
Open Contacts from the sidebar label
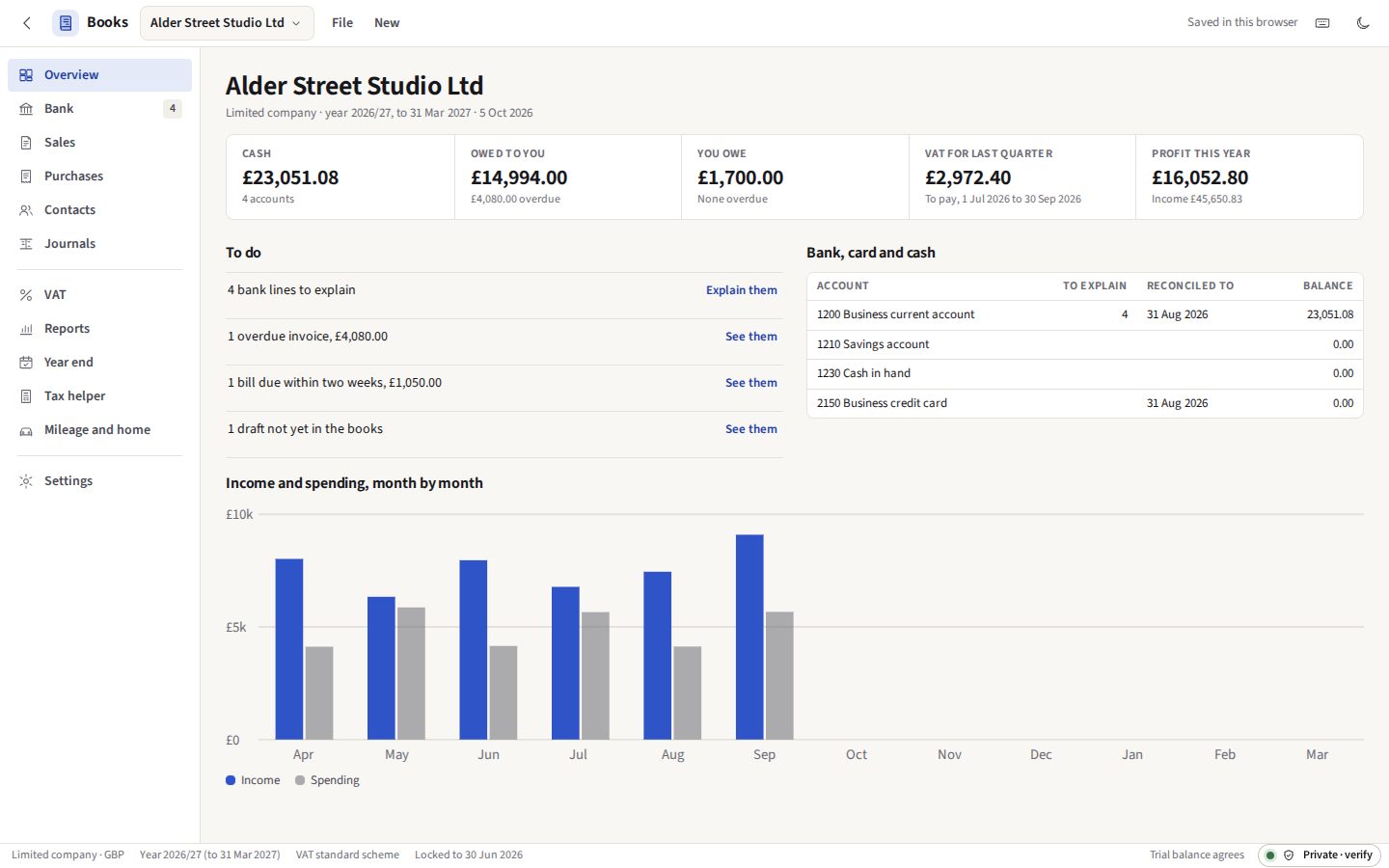click(x=69, y=210)
